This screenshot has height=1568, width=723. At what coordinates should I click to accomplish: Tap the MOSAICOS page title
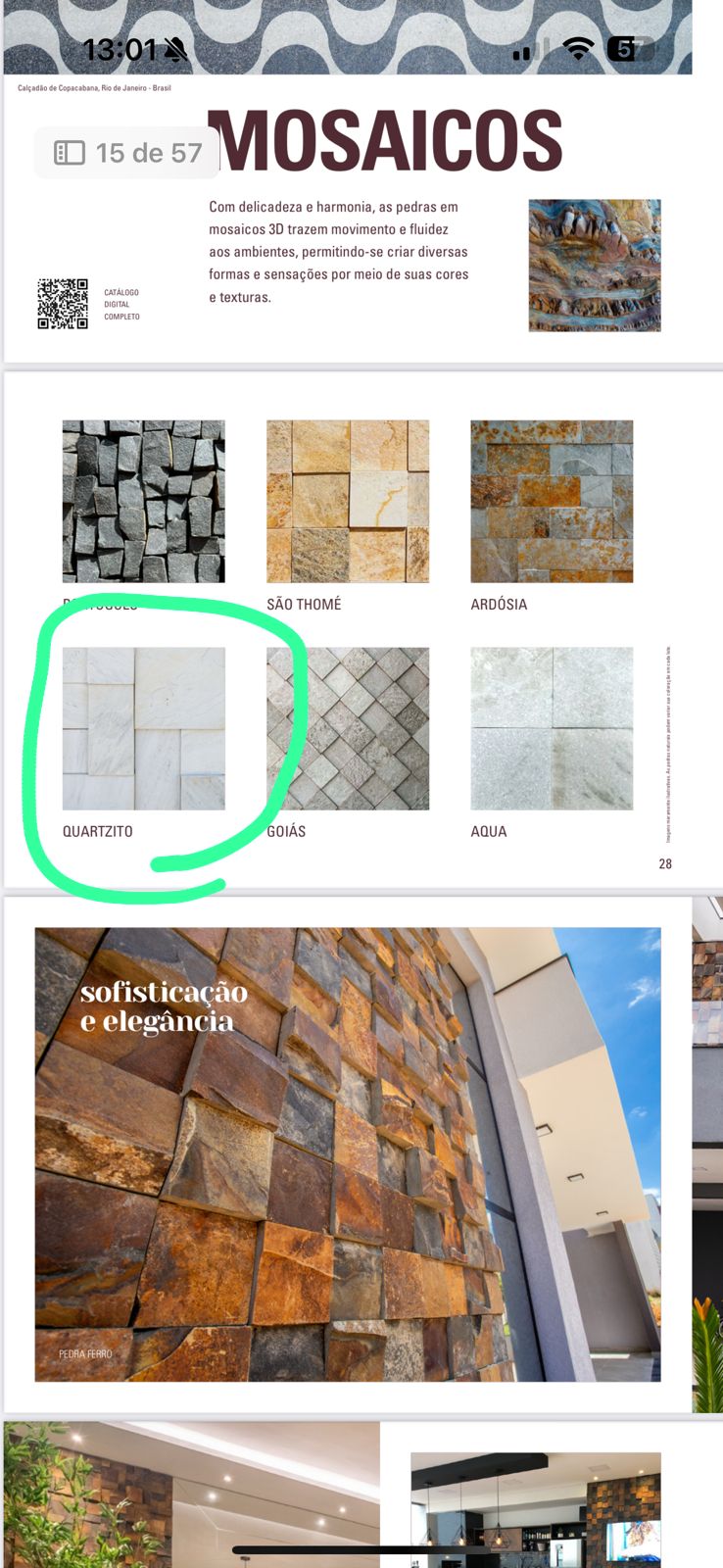tap(385, 140)
